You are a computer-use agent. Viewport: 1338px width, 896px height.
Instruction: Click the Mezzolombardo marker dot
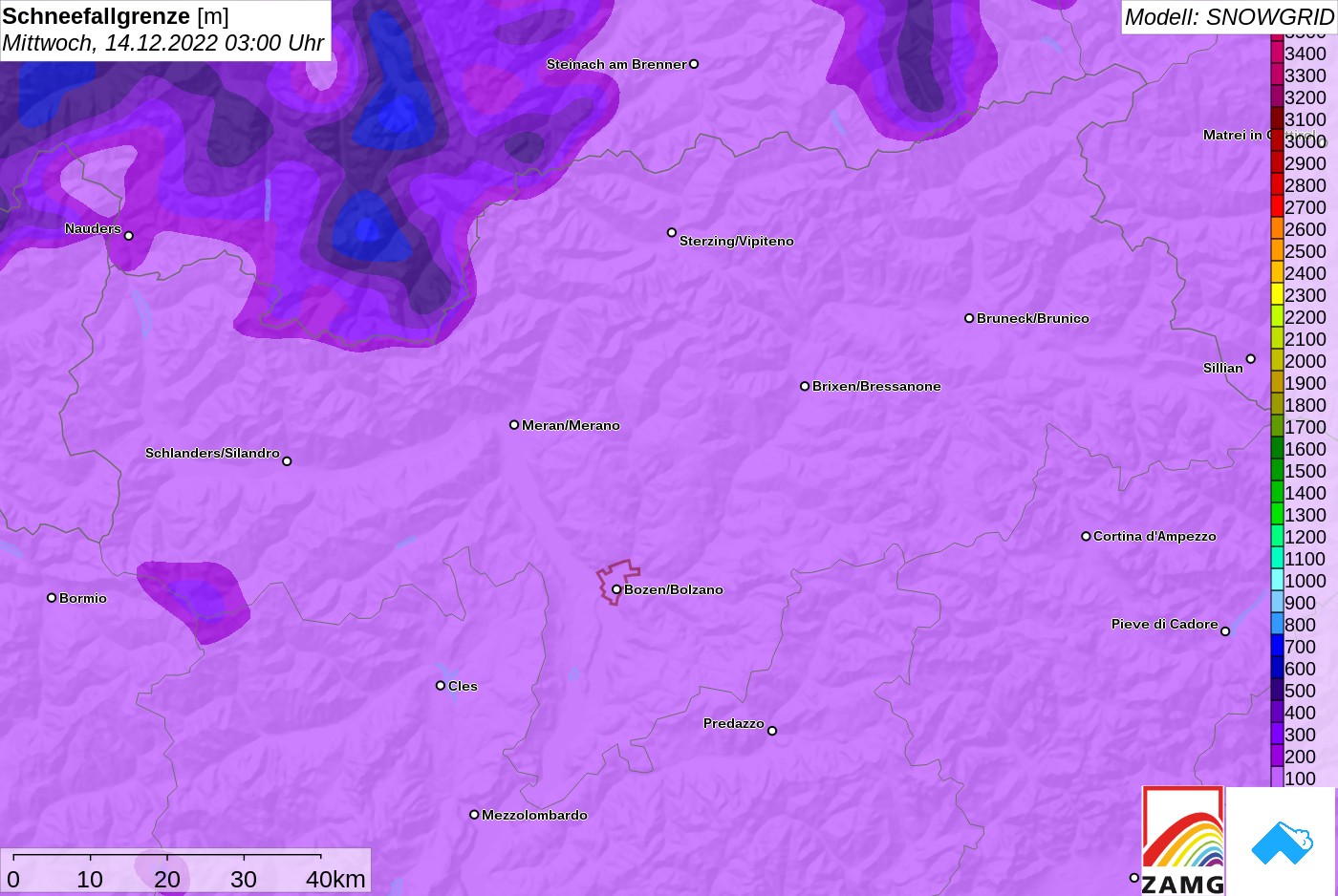pyautogui.click(x=474, y=815)
